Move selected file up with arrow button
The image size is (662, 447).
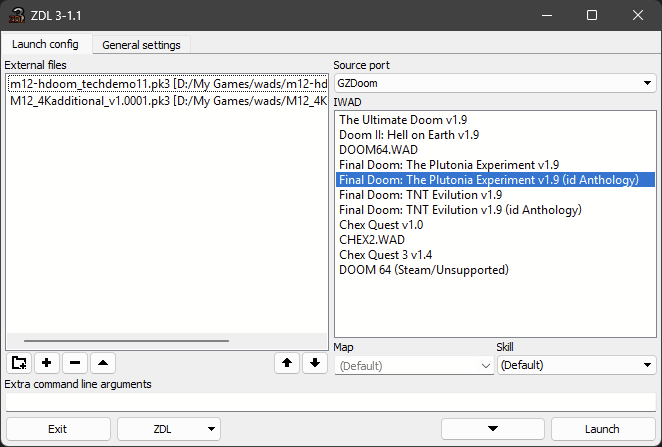(287, 363)
